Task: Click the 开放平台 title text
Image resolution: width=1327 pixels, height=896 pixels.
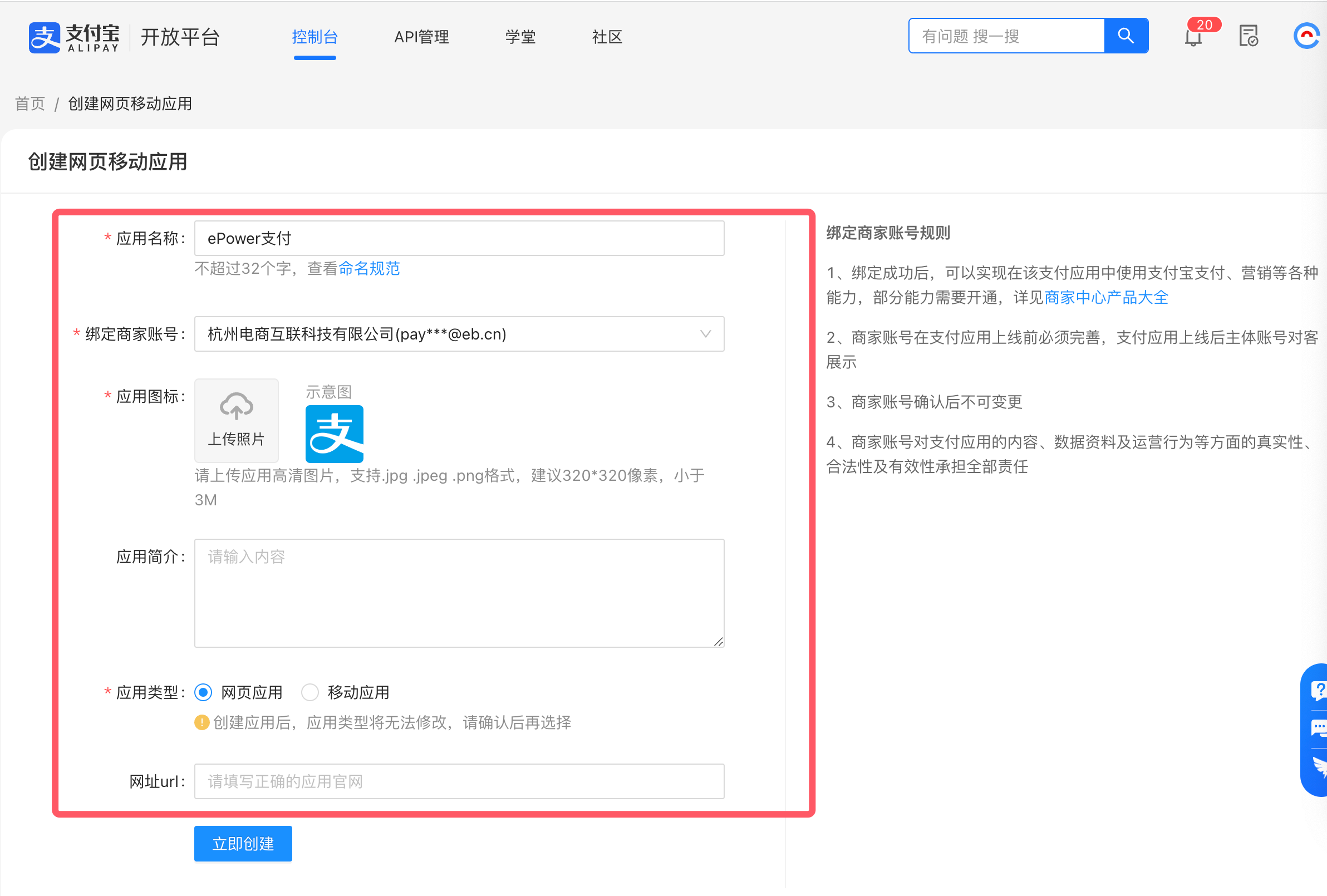Action: click(180, 37)
